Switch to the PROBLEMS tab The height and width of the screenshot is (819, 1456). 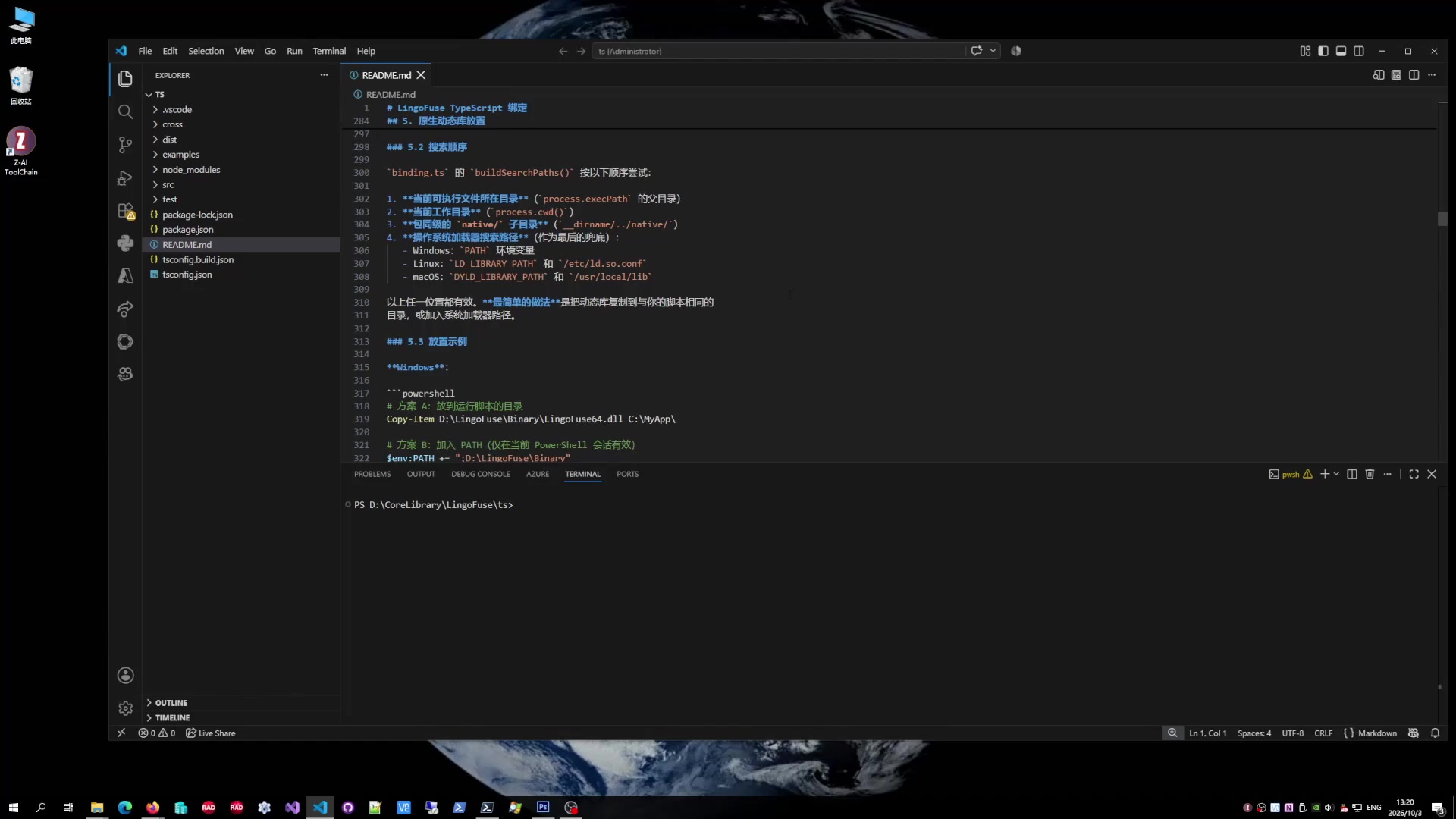[x=372, y=474]
